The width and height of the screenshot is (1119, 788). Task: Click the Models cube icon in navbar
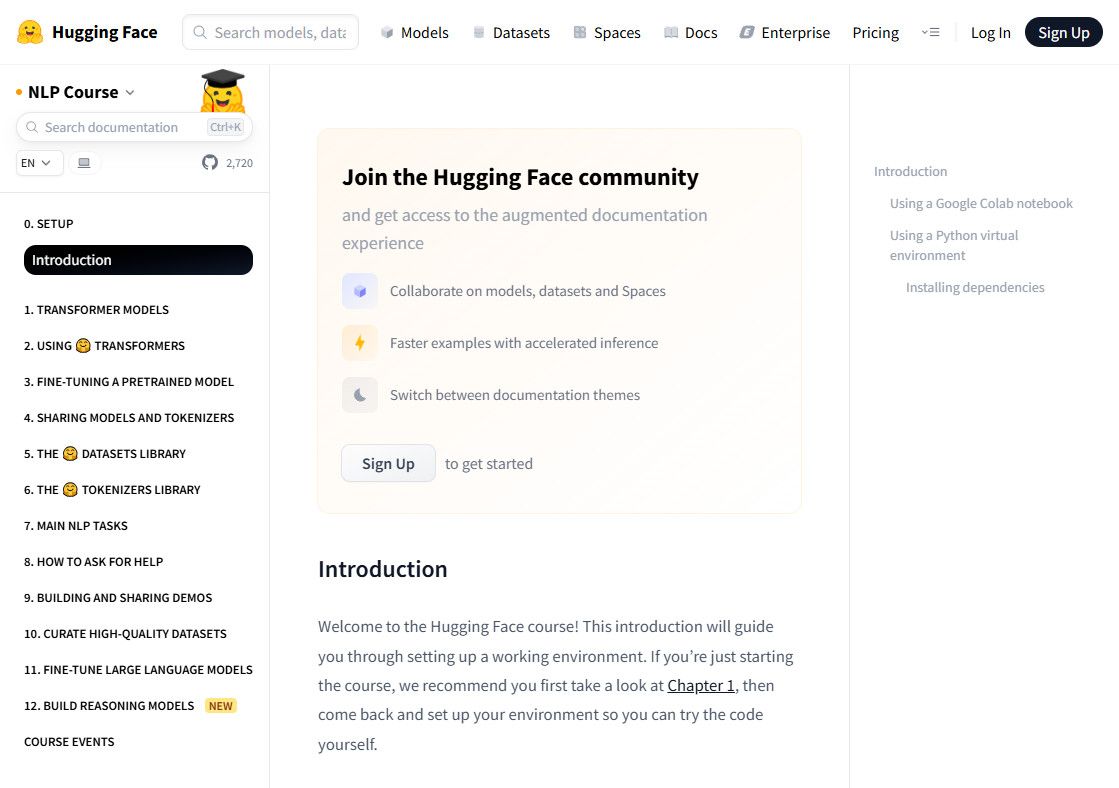click(387, 33)
